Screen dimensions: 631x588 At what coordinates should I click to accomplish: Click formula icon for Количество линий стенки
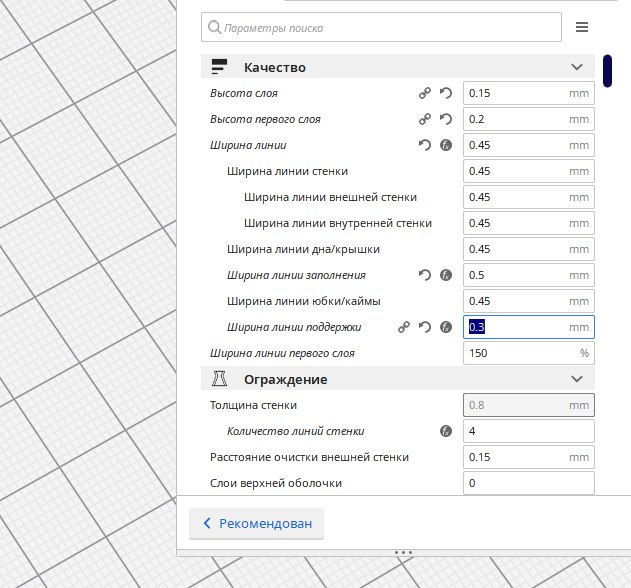pyautogui.click(x=446, y=431)
